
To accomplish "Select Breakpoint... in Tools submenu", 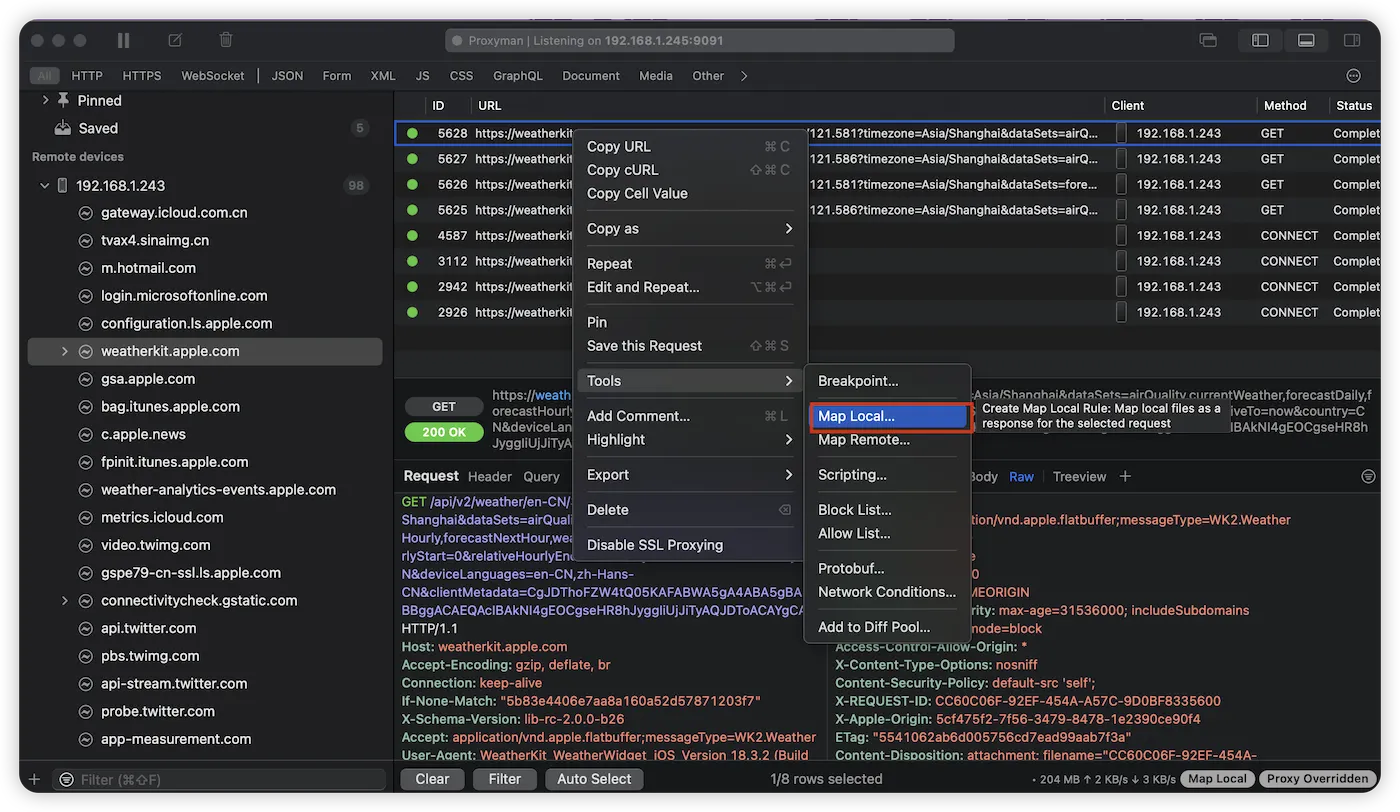I will [x=888, y=381].
